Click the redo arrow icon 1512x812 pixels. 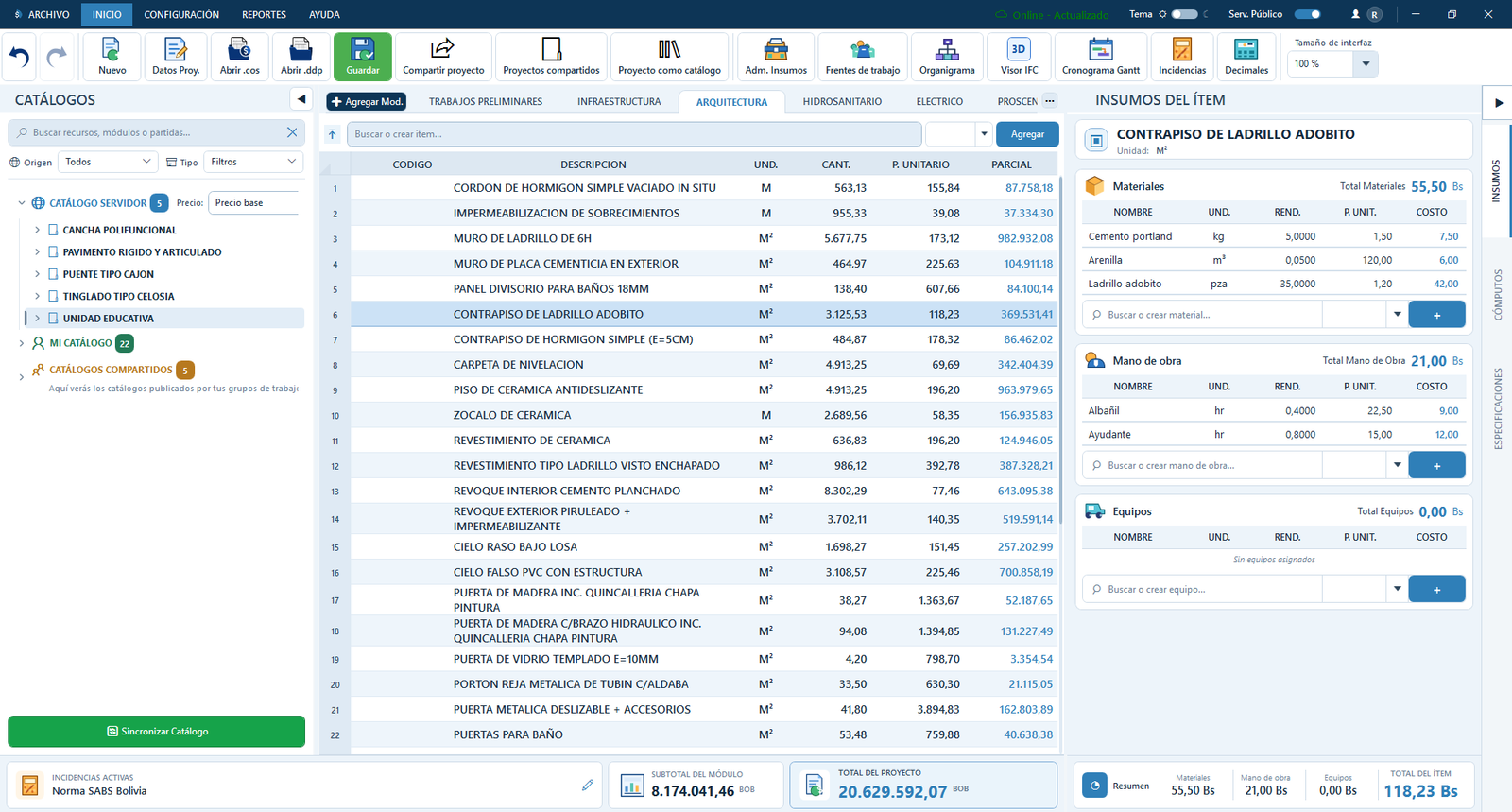click(57, 57)
